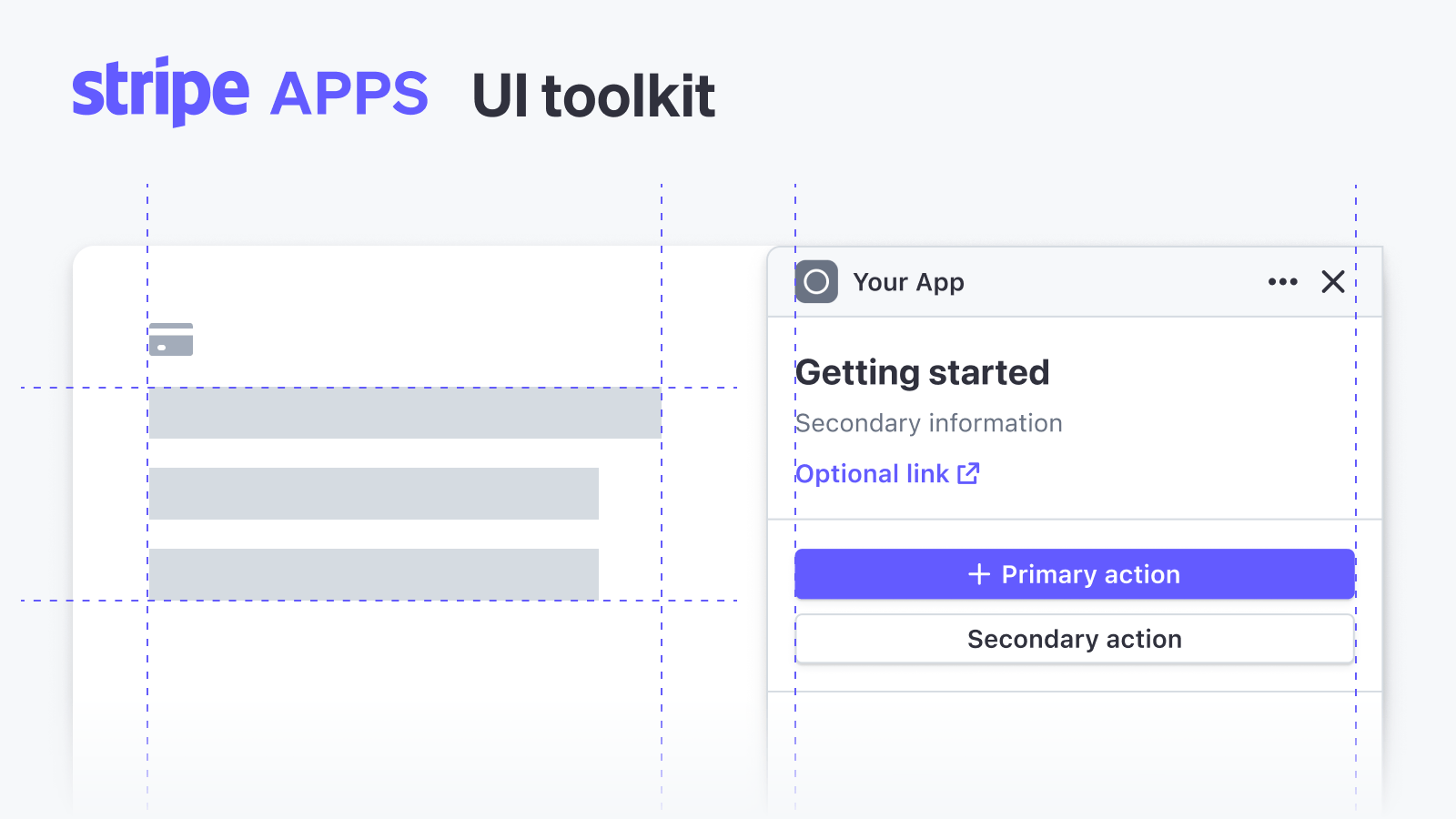Click the APPS wordmark beside Stripe
Viewport: 1456px width, 819px height.
click(349, 94)
